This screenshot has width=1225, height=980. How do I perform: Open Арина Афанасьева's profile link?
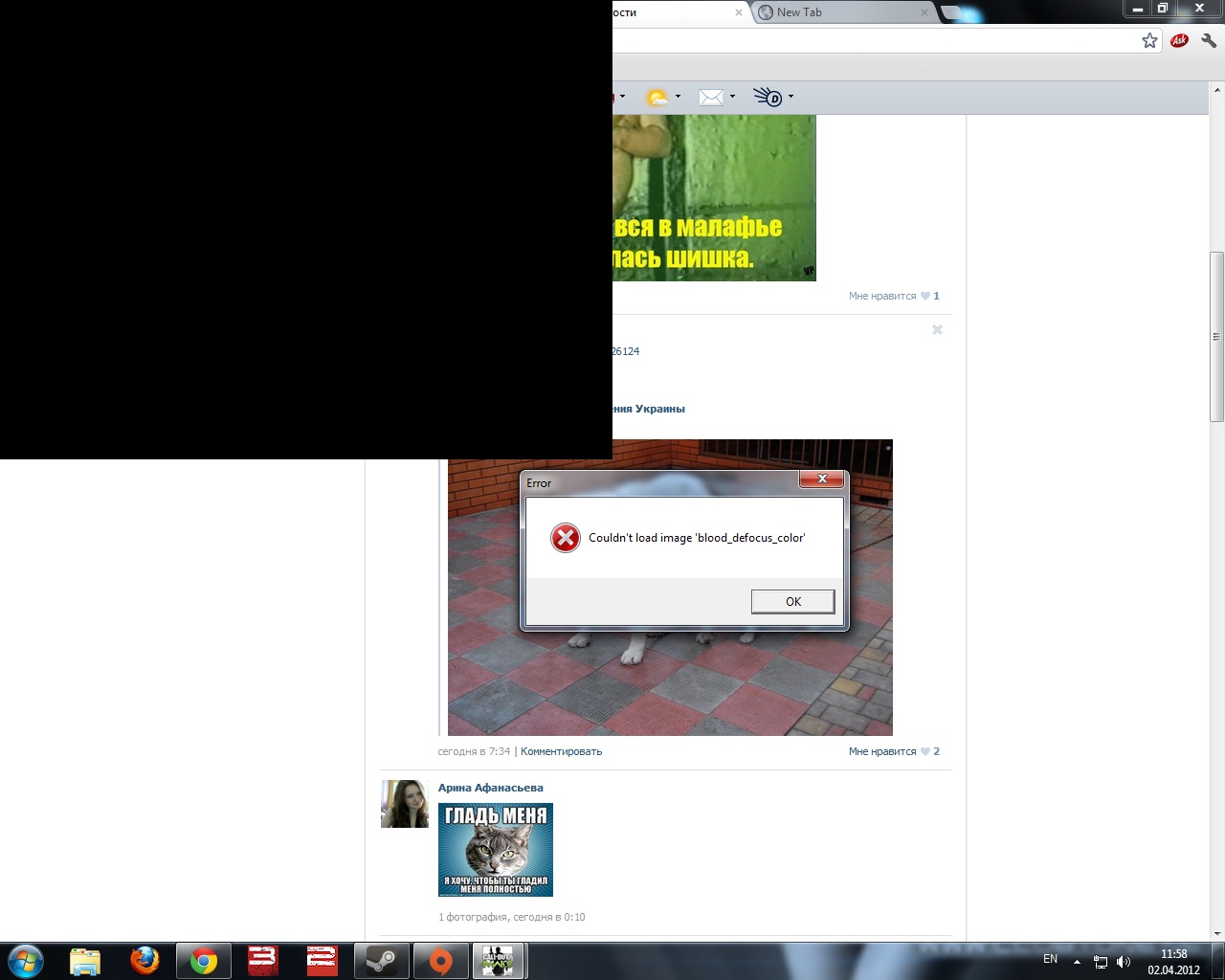[x=490, y=788]
